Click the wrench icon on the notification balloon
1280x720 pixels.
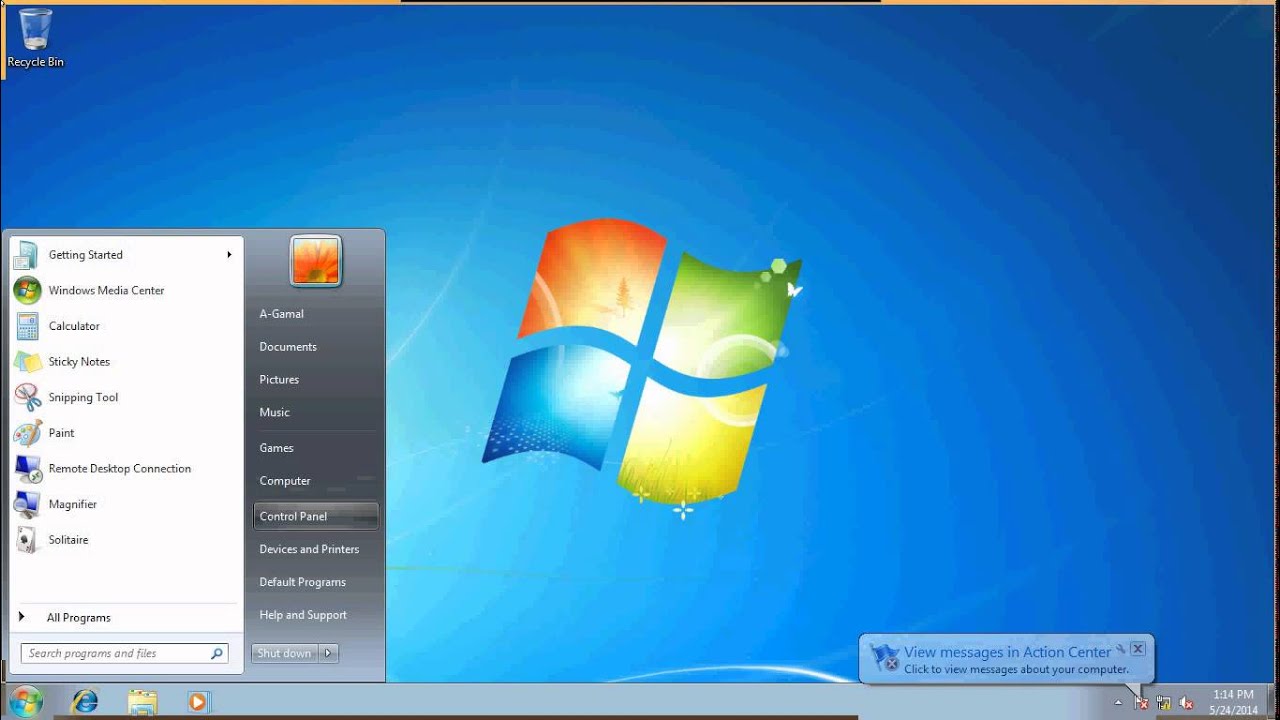1121,649
